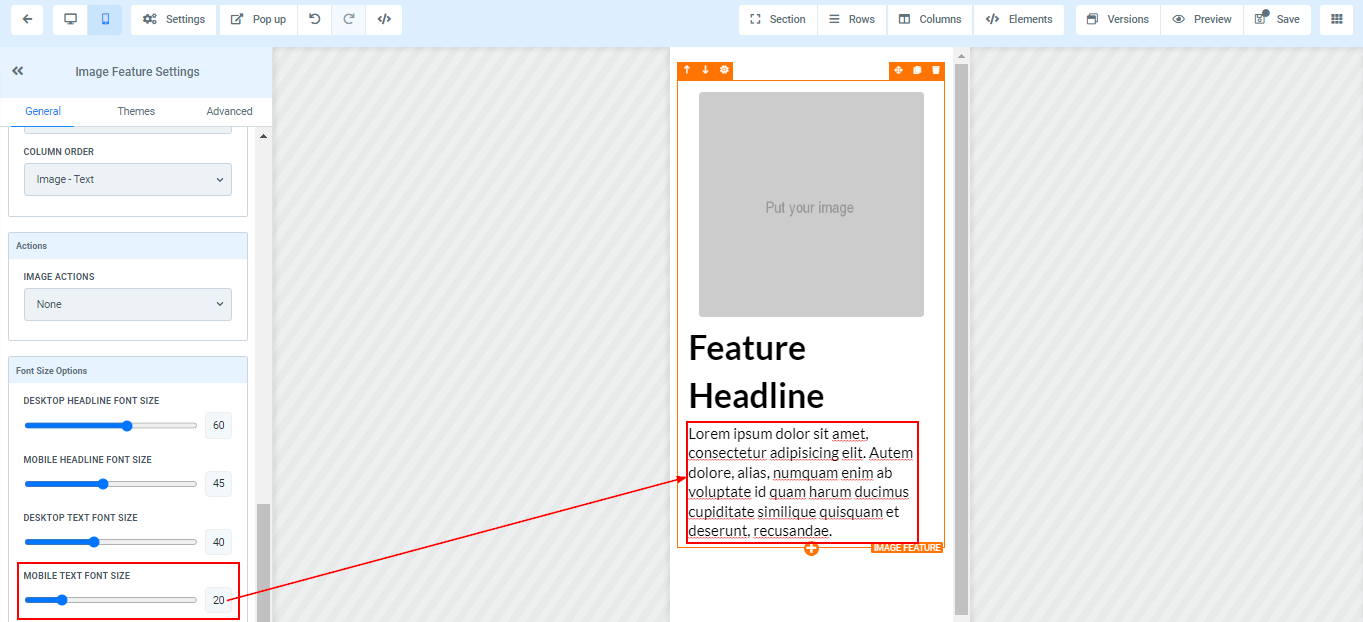This screenshot has width=1363, height=622.
Task: Click the back arrow button
Action: pyautogui.click(x=27, y=19)
